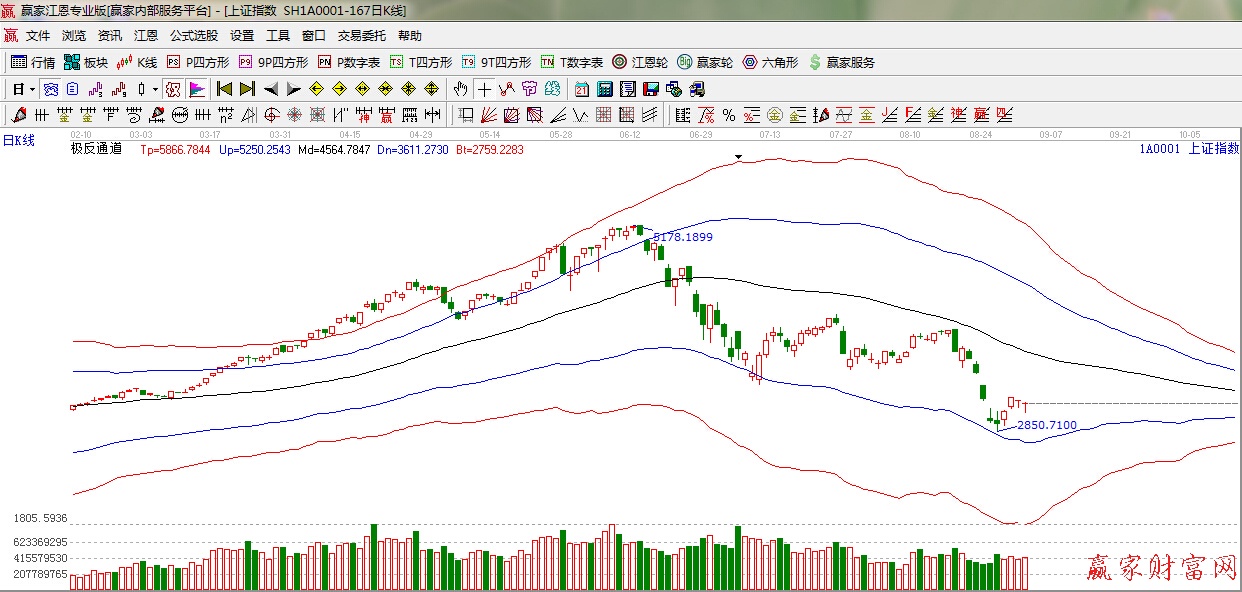
Task: Click the 5178.1899 peak price label
Action: tap(683, 237)
